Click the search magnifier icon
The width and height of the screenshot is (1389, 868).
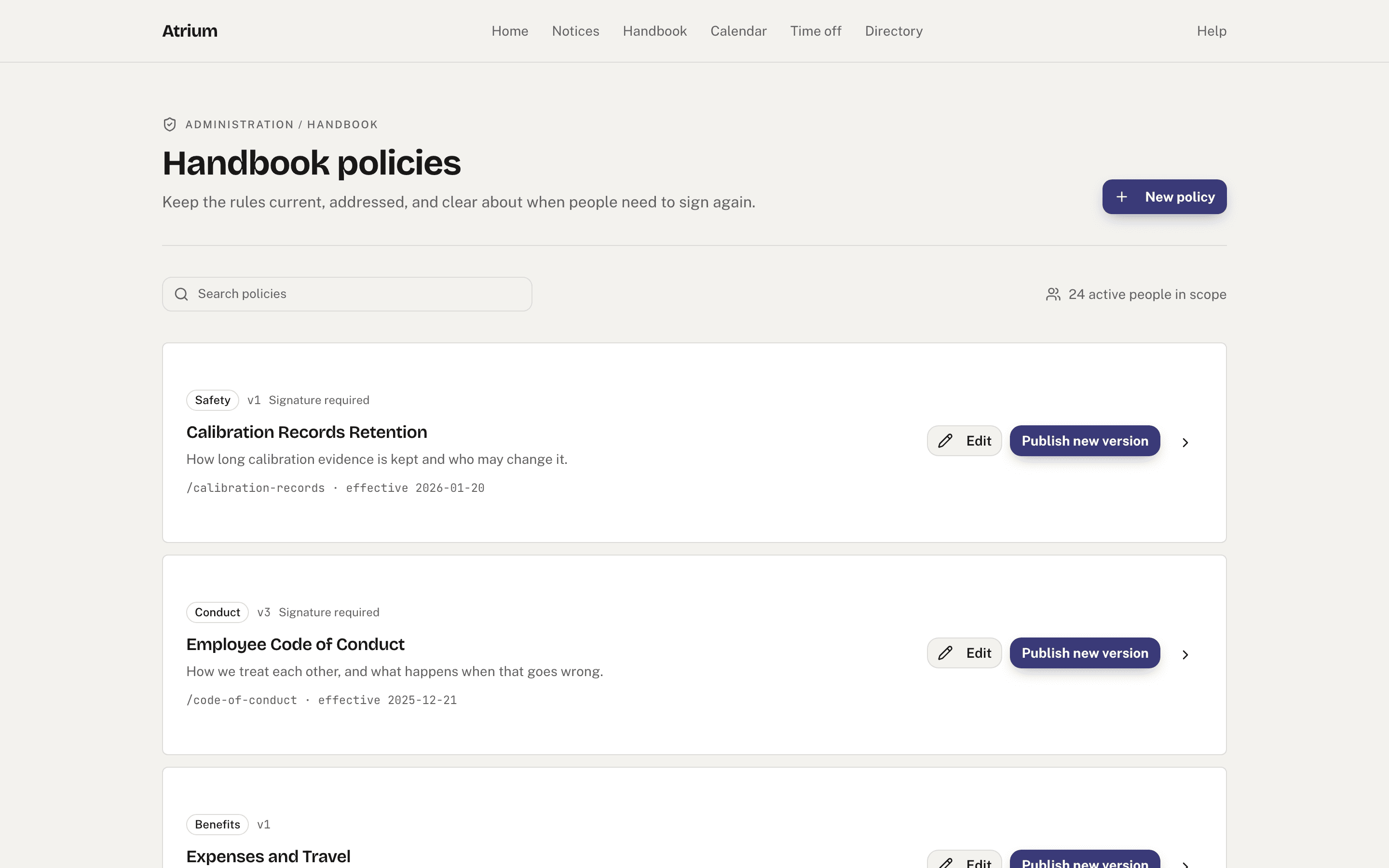[x=181, y=295]
